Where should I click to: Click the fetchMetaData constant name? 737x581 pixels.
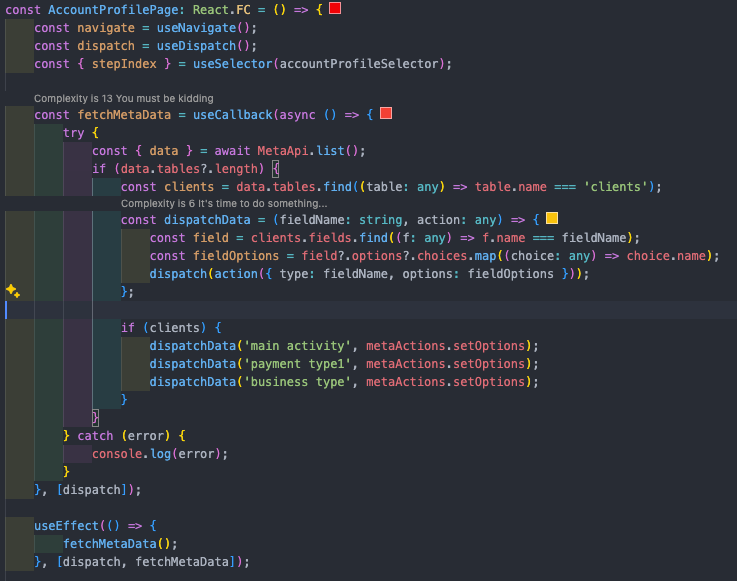tap(124, 115)
